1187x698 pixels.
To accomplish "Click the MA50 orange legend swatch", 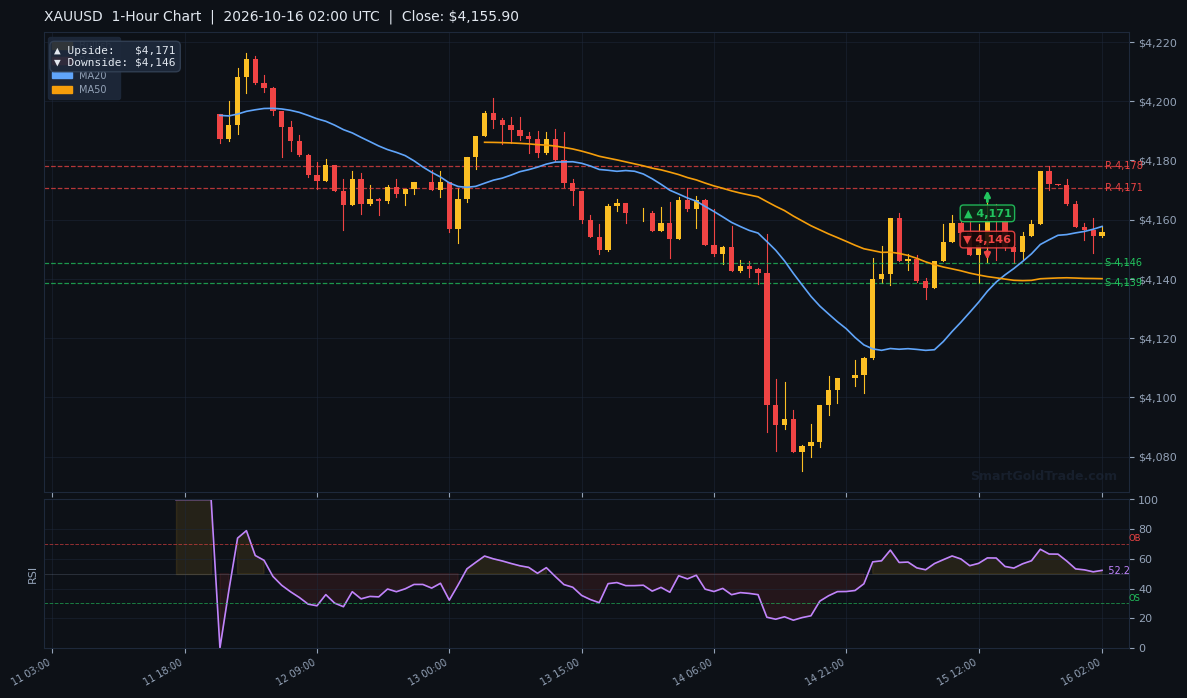I will [62, 89].
